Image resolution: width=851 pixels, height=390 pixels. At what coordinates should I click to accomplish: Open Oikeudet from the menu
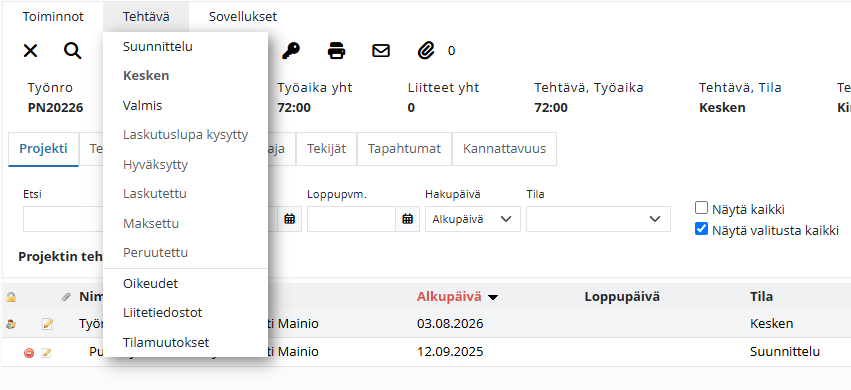coord(186,284)
